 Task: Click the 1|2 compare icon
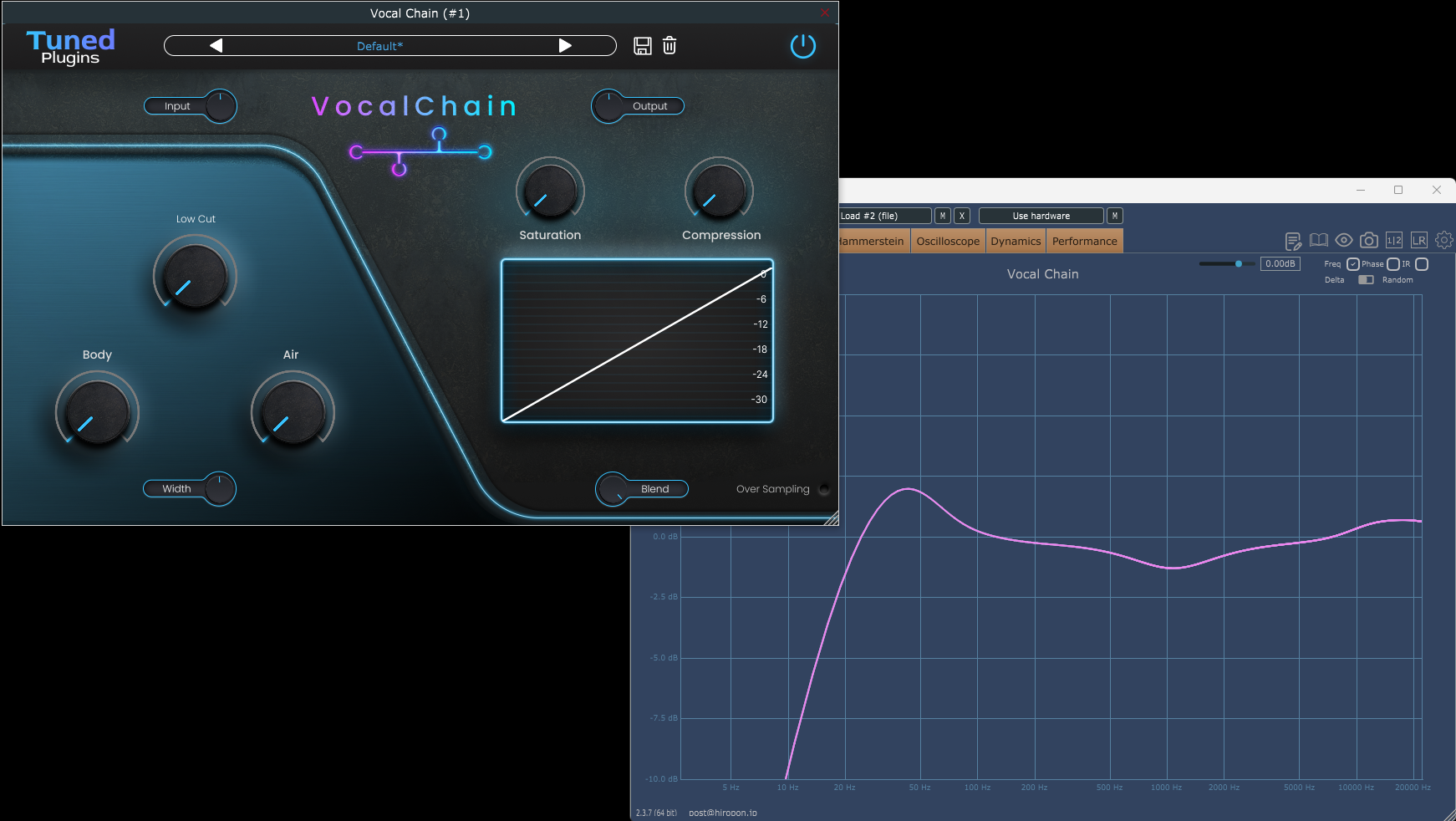(x=1394, y=240)
